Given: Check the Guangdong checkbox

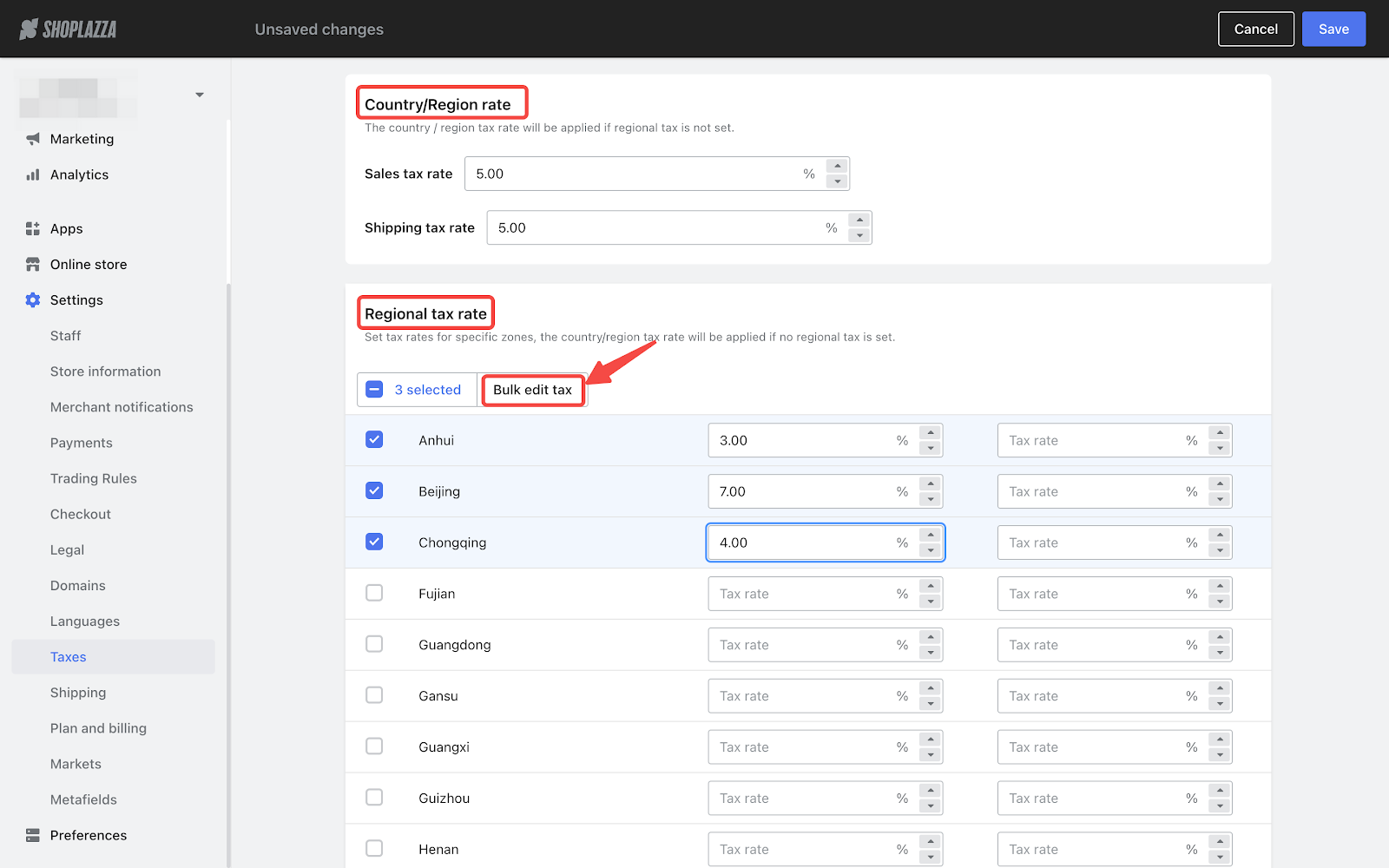Looking at the screenshot, I should 374,644.
